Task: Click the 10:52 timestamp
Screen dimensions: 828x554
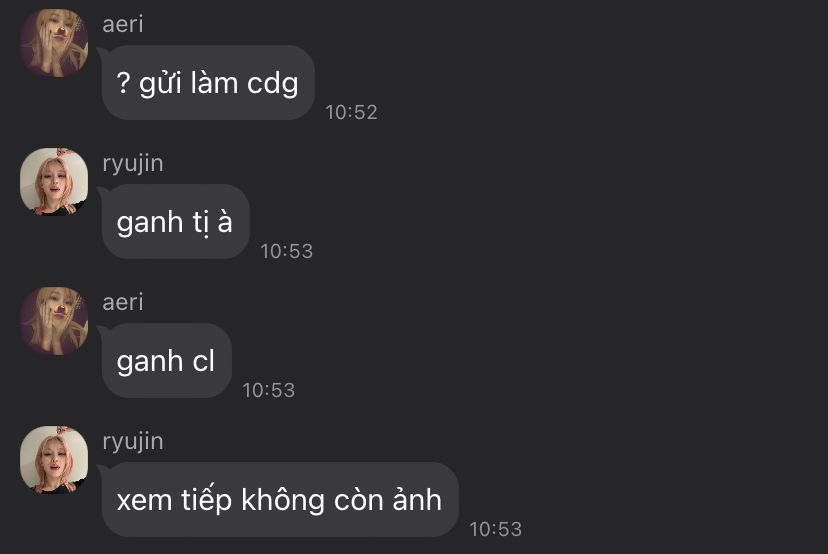Action: pos(351,112)
